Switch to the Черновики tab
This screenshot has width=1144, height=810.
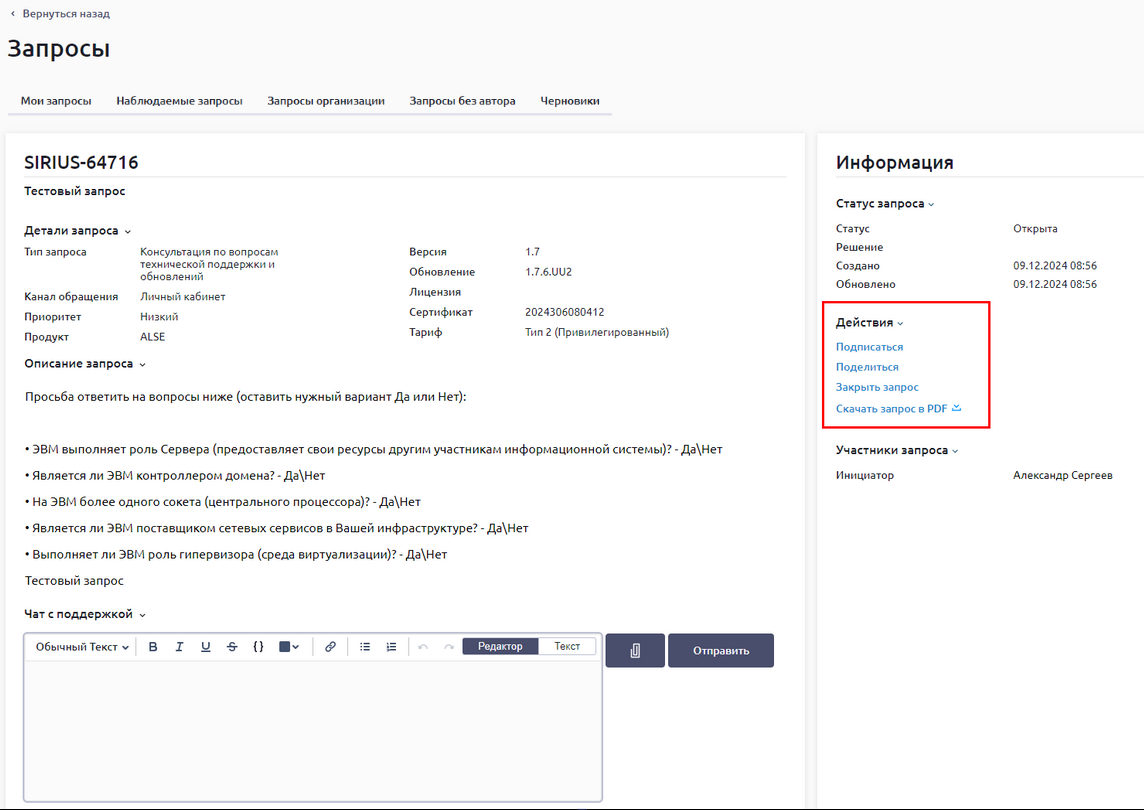pos(569,101)
